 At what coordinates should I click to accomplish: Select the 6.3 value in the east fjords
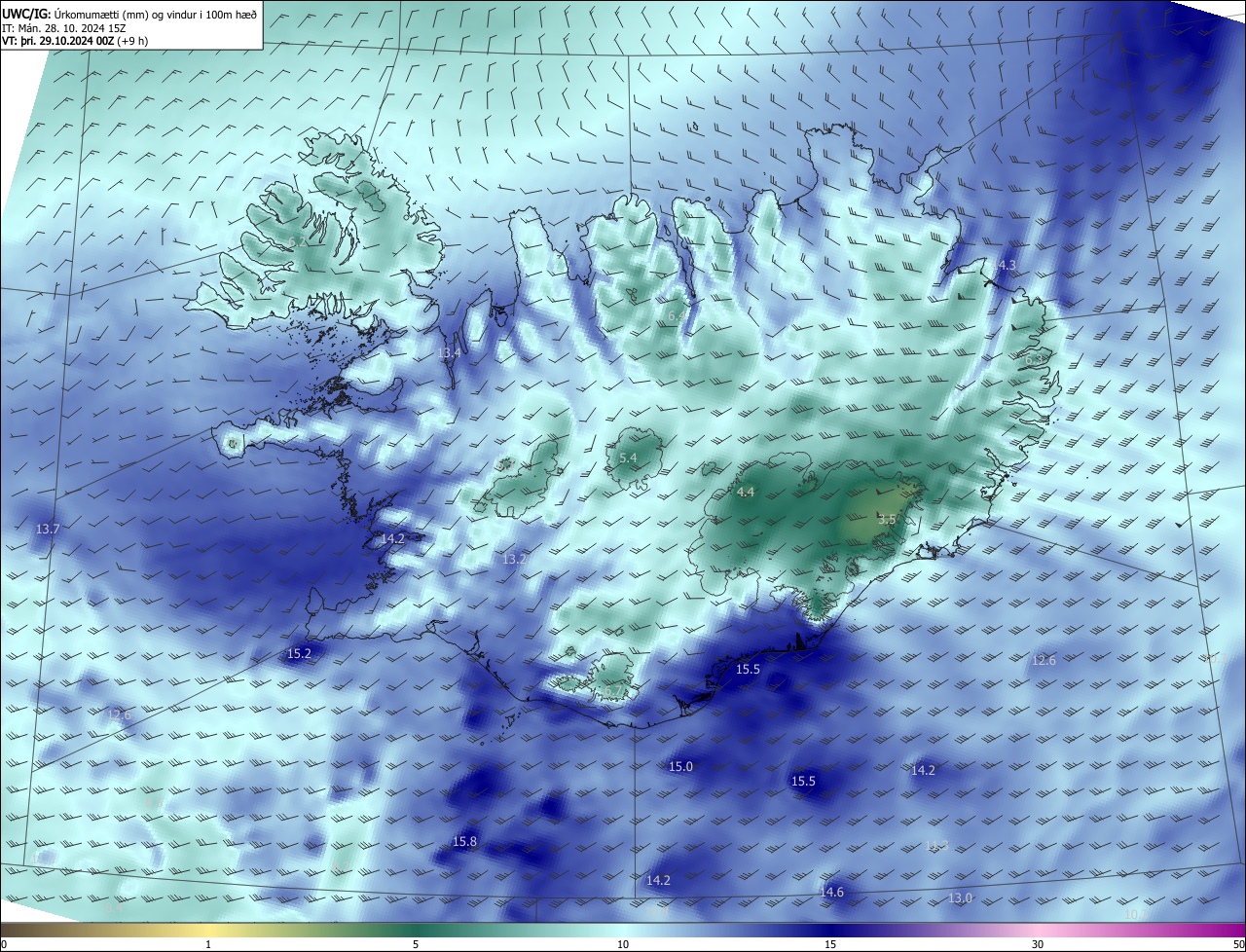[1034, 359]
